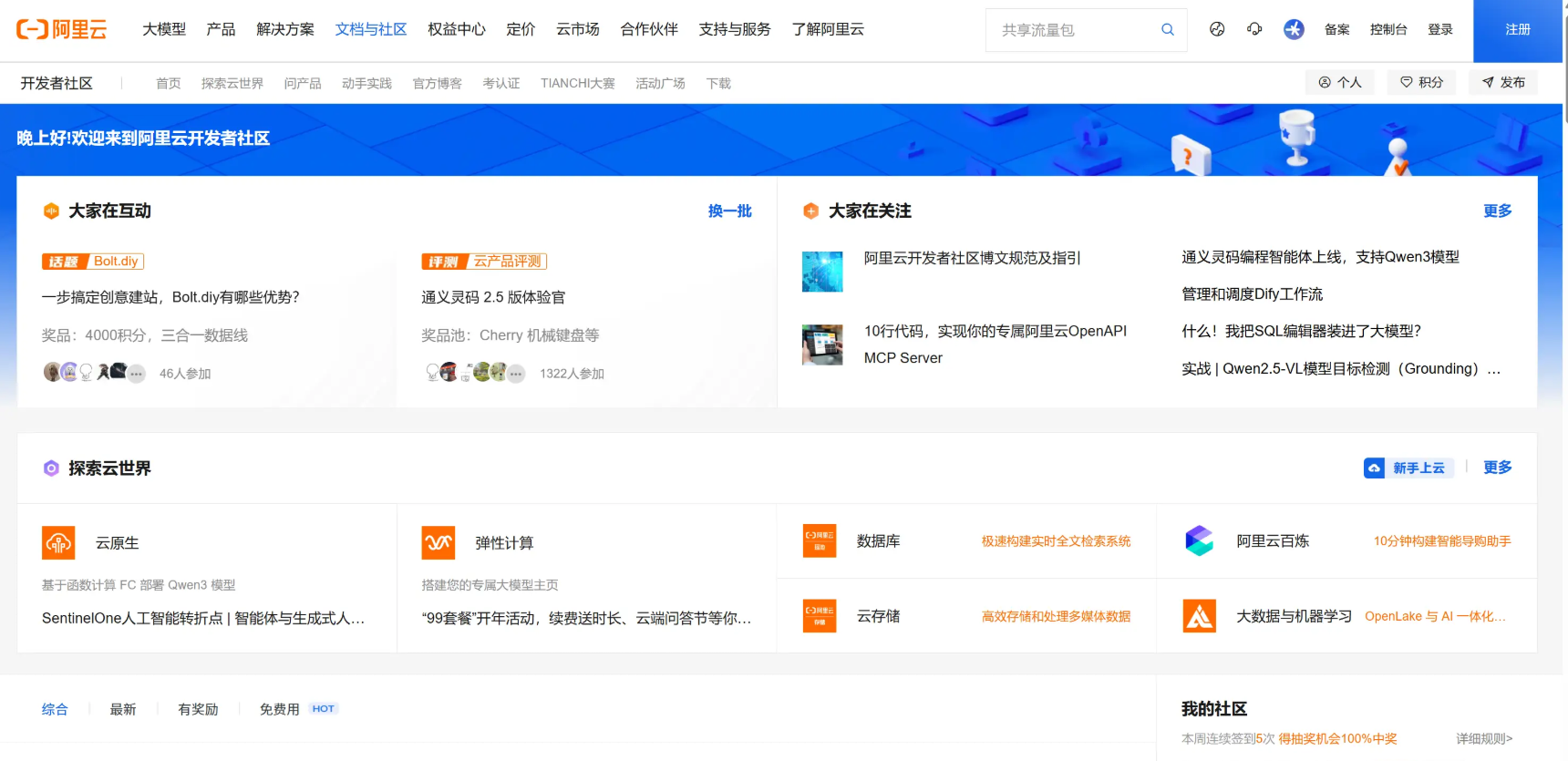Click the blue AI assistant icon
Image resolution: width=1568 pixels, height=761 pixels.
point(1294,29)
